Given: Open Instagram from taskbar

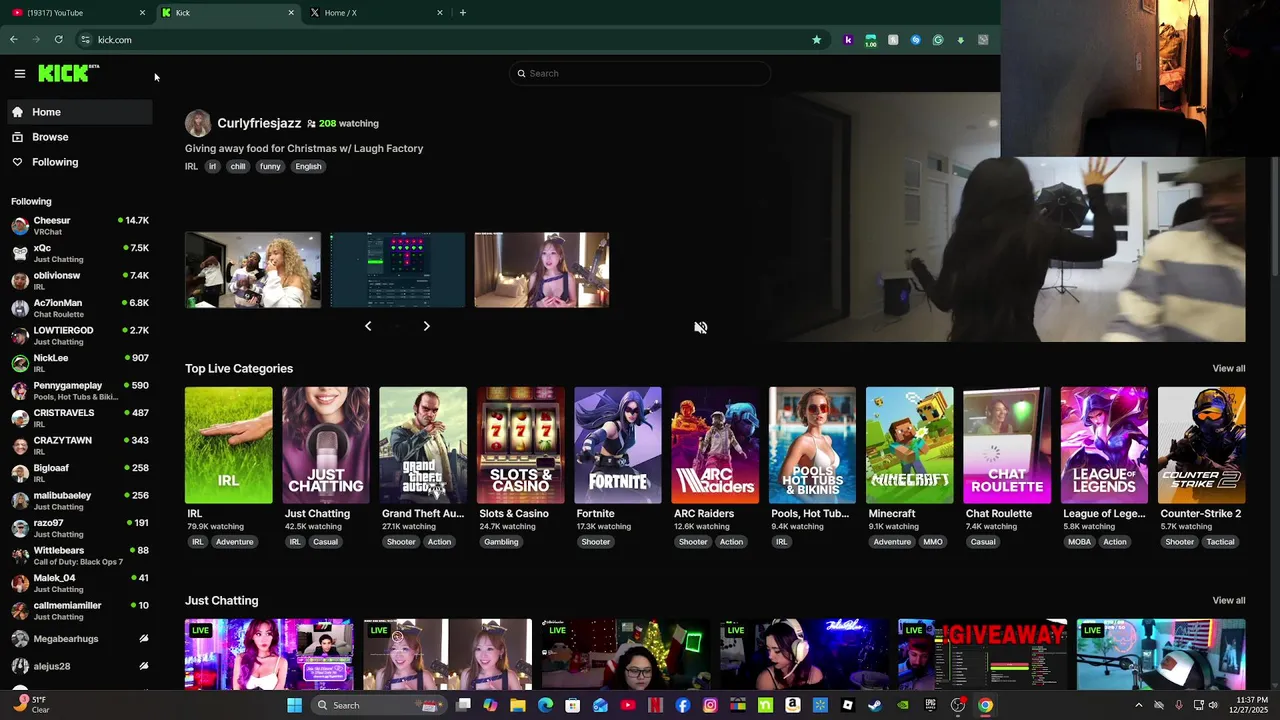Looking at the screenshot, I should coord(710,705).
